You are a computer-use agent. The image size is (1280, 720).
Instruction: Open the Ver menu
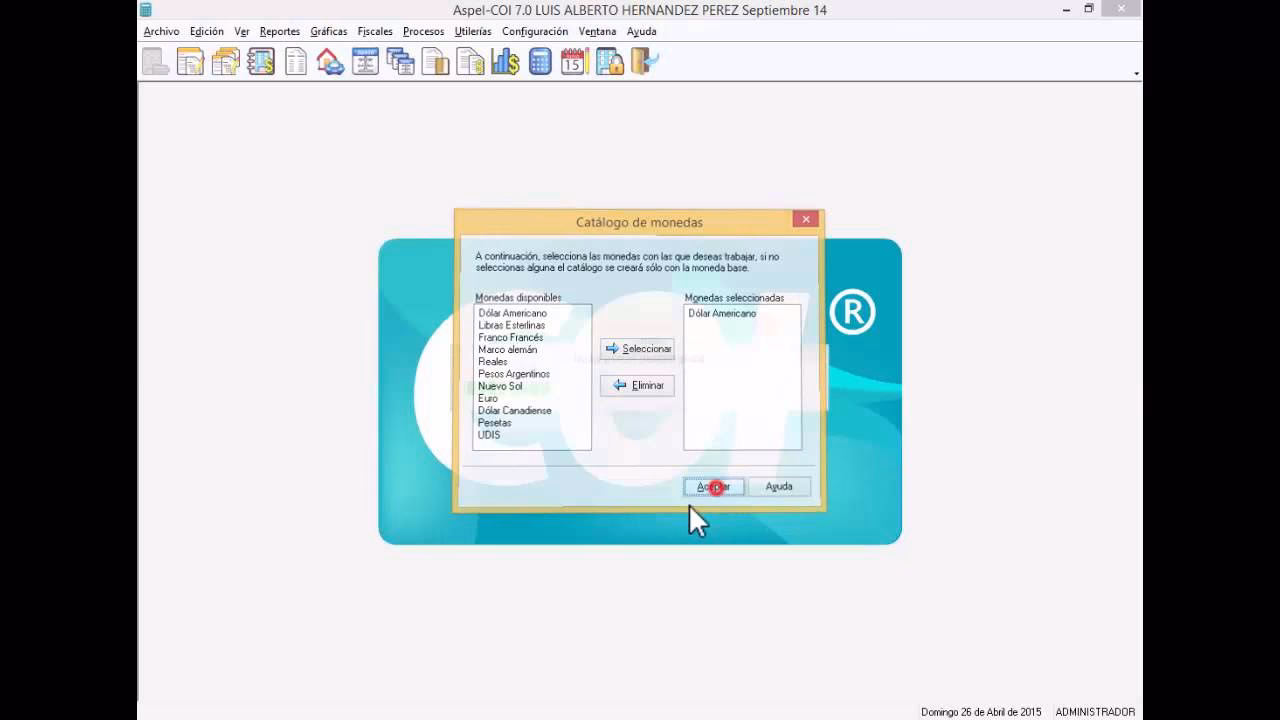pyautogui.click(x=242, y=32)
